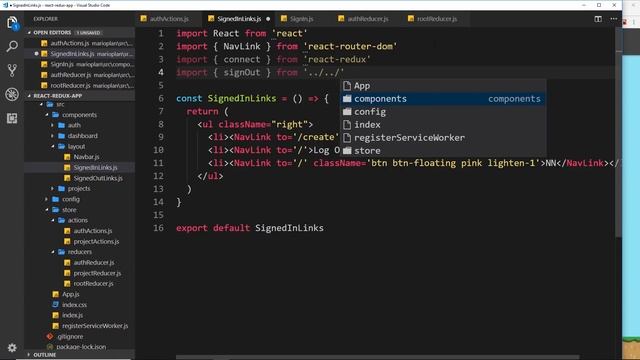Screen dimensions: 640x360
Task: Open authActions.js under actions folder
Action: coord(80,231)
